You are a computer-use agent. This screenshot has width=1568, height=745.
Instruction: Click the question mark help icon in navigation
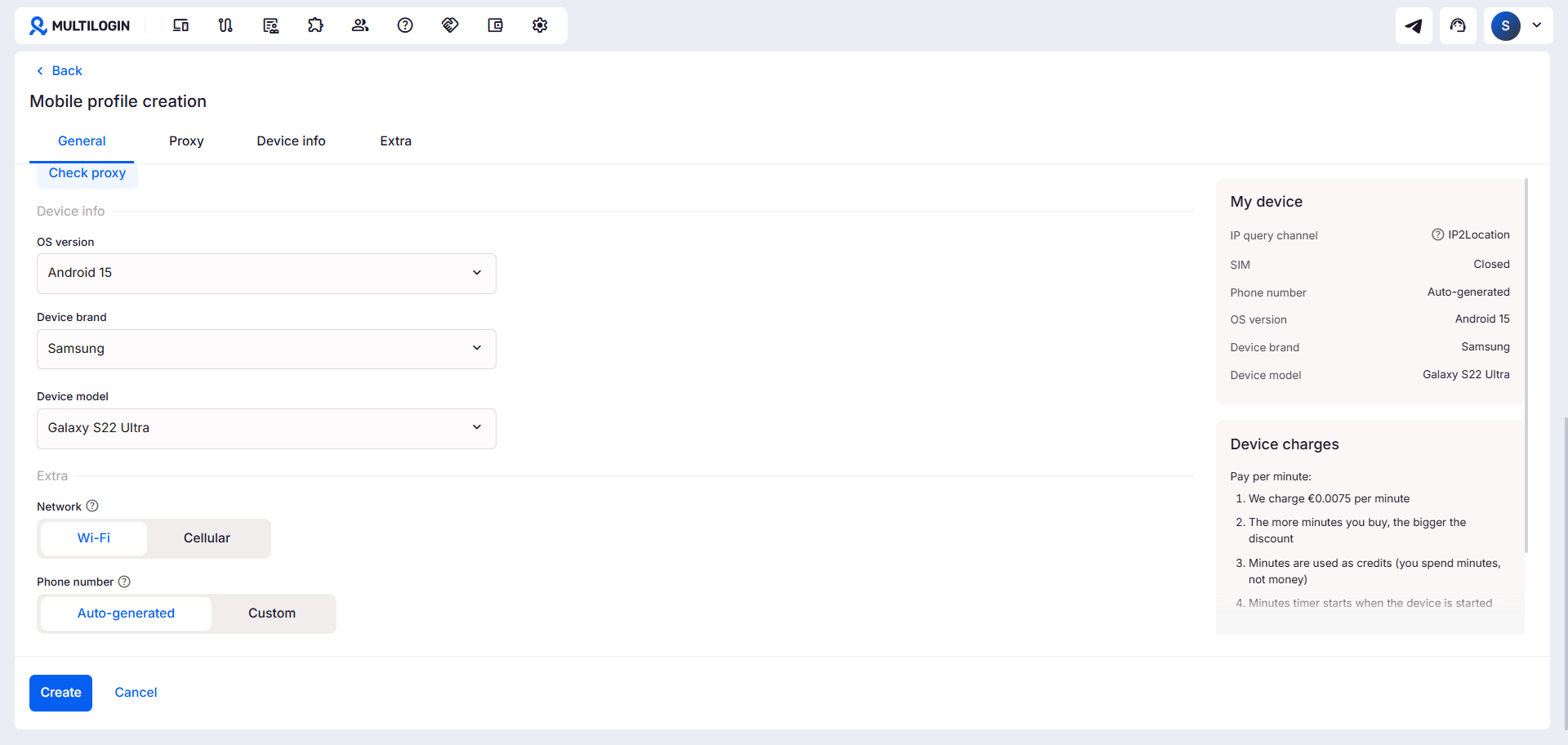(405, 25)
